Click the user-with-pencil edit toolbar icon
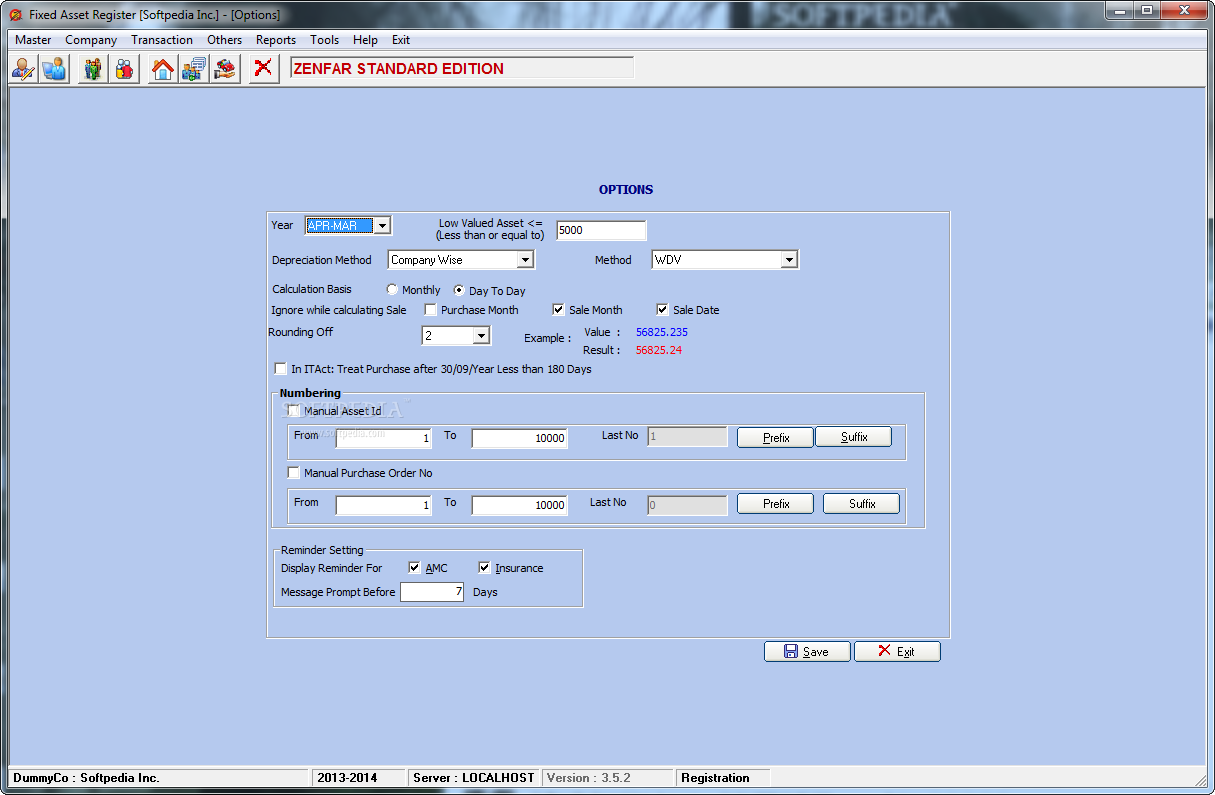Image resolution: width=1215 pixels, height=795 pixels. (24, 69)
